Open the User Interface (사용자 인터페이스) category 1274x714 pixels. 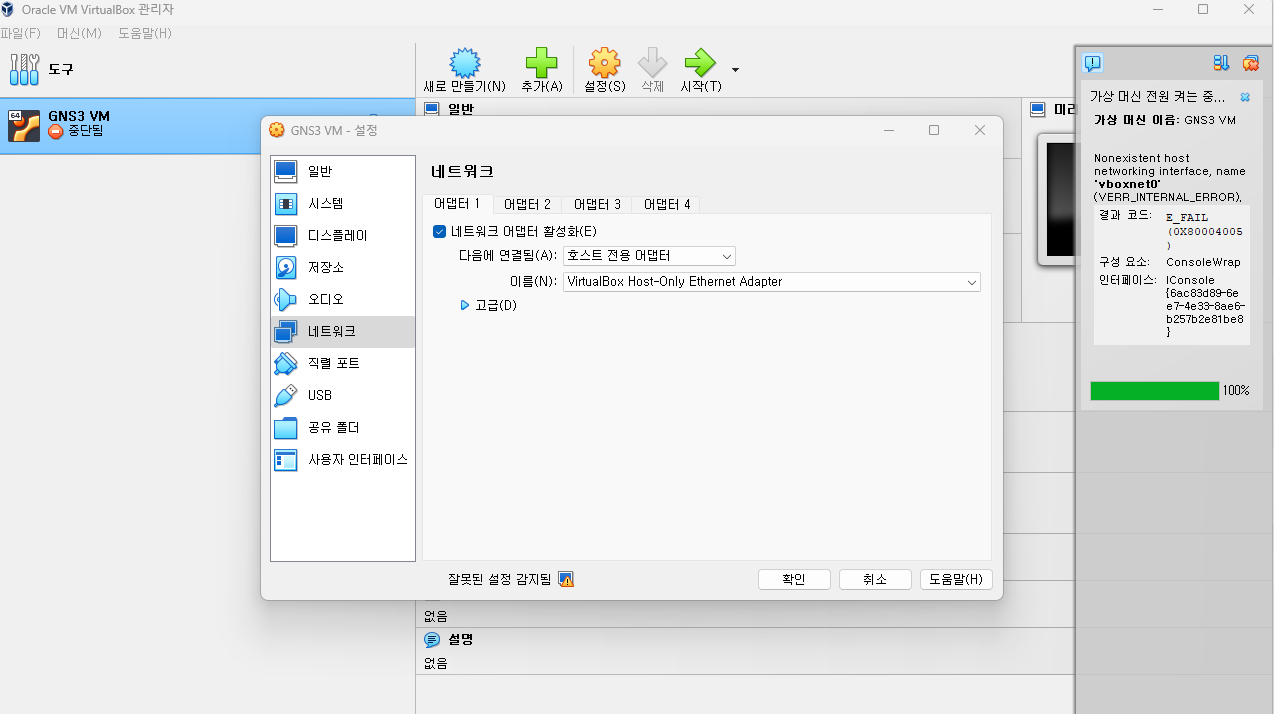[x=343, y=459]
